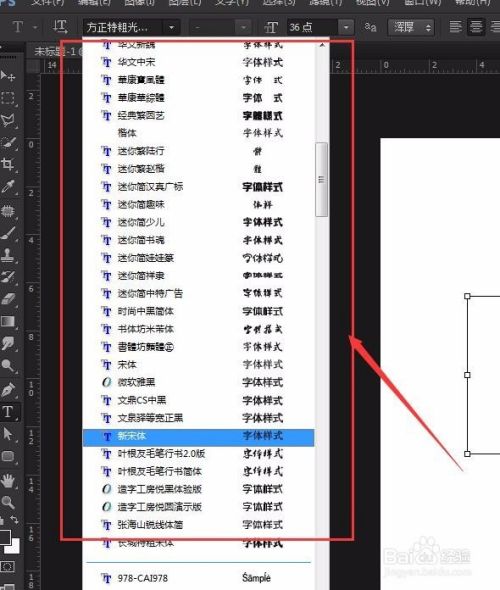Pick the 造字工房悦圆演示版 font
500x590 pixels.
coord(198,507)
